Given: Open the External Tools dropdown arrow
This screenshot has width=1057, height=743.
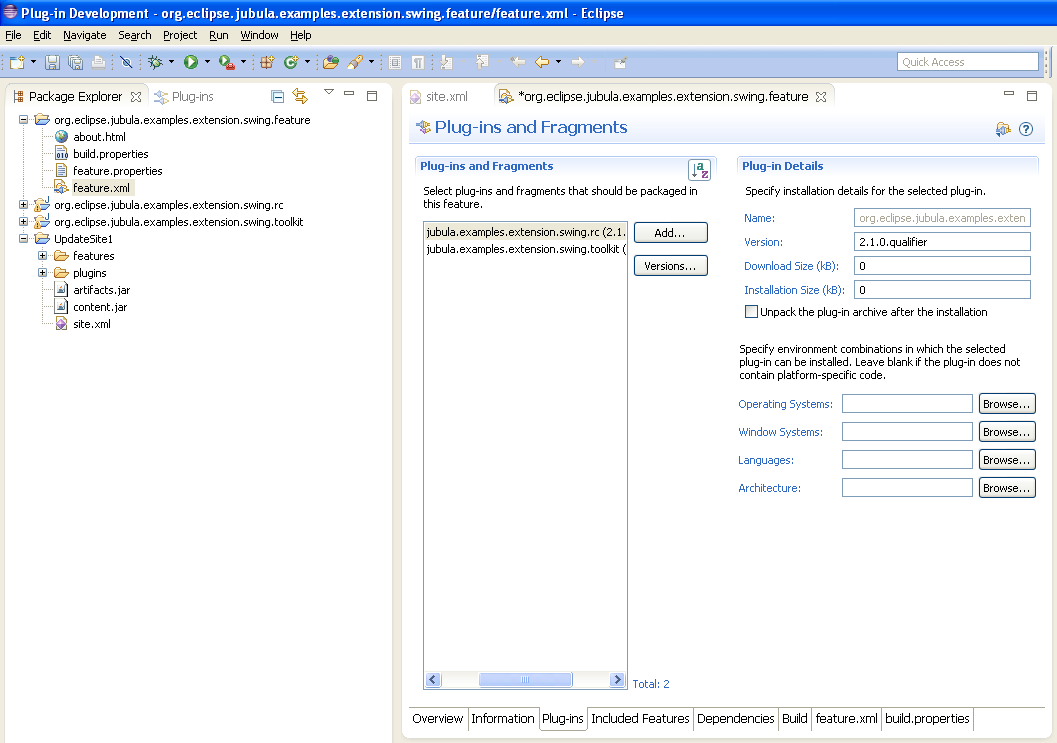Looking at the screenshot, I should click(x=243, y=62).
